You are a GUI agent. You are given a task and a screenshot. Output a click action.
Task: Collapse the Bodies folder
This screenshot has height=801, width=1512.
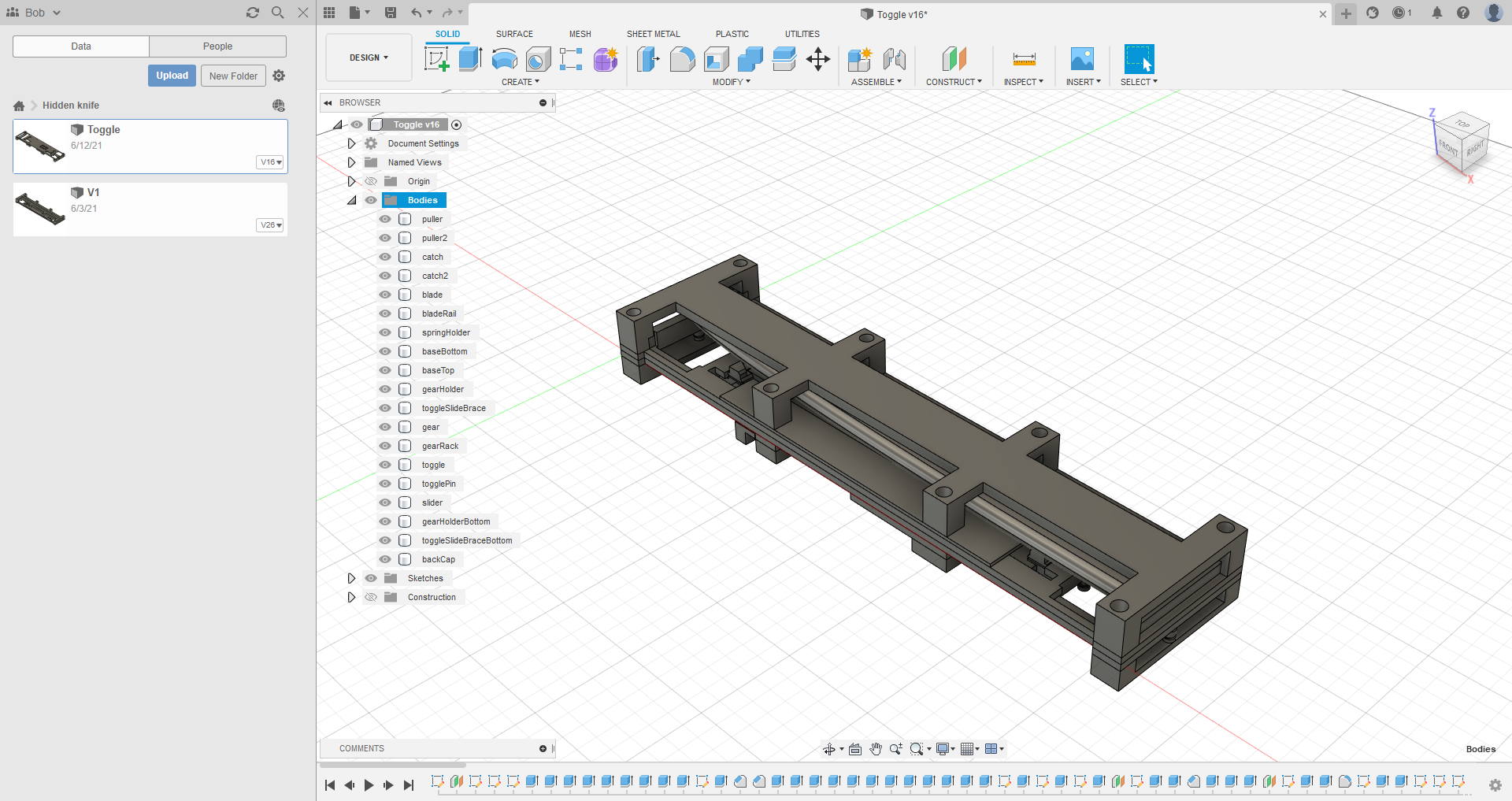(351, 200)
